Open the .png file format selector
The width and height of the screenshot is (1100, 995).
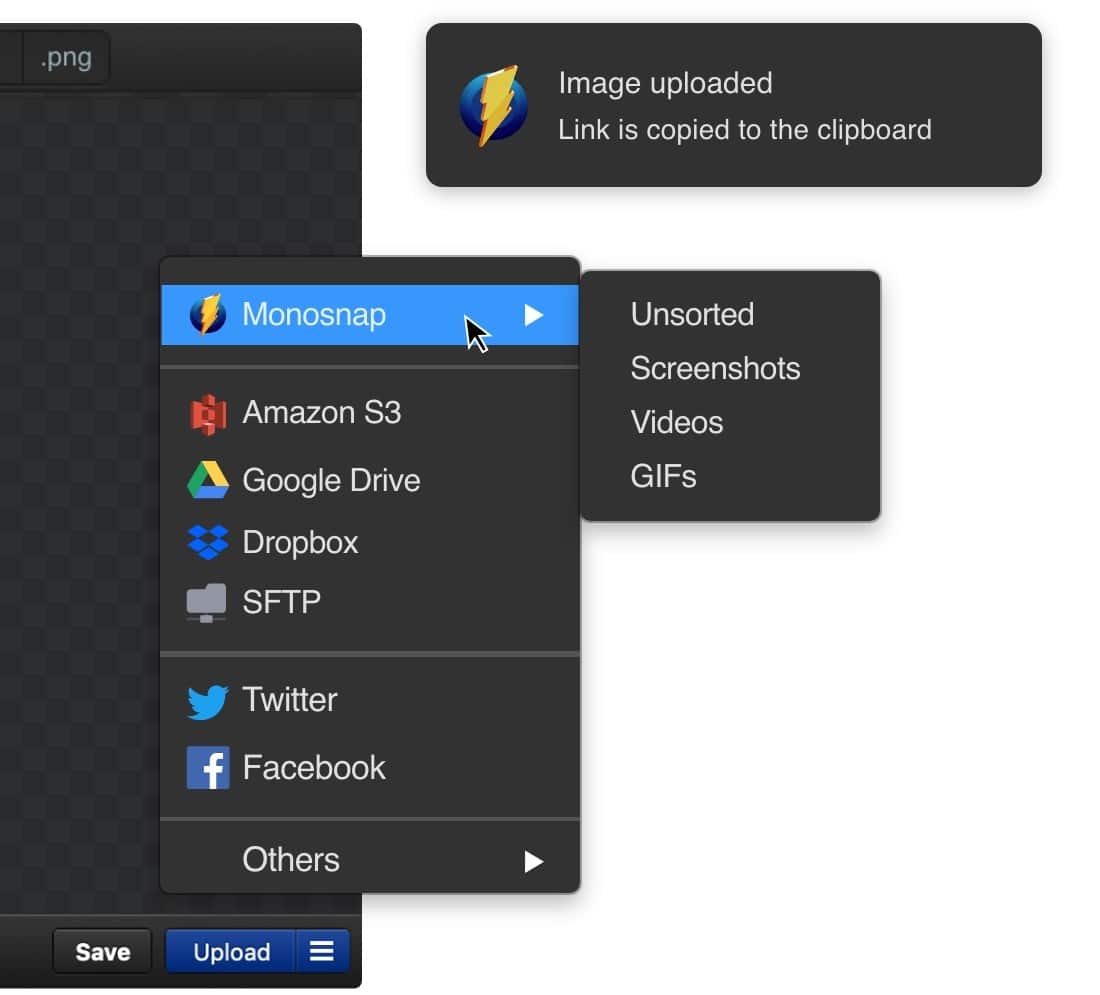coord(66,58)
